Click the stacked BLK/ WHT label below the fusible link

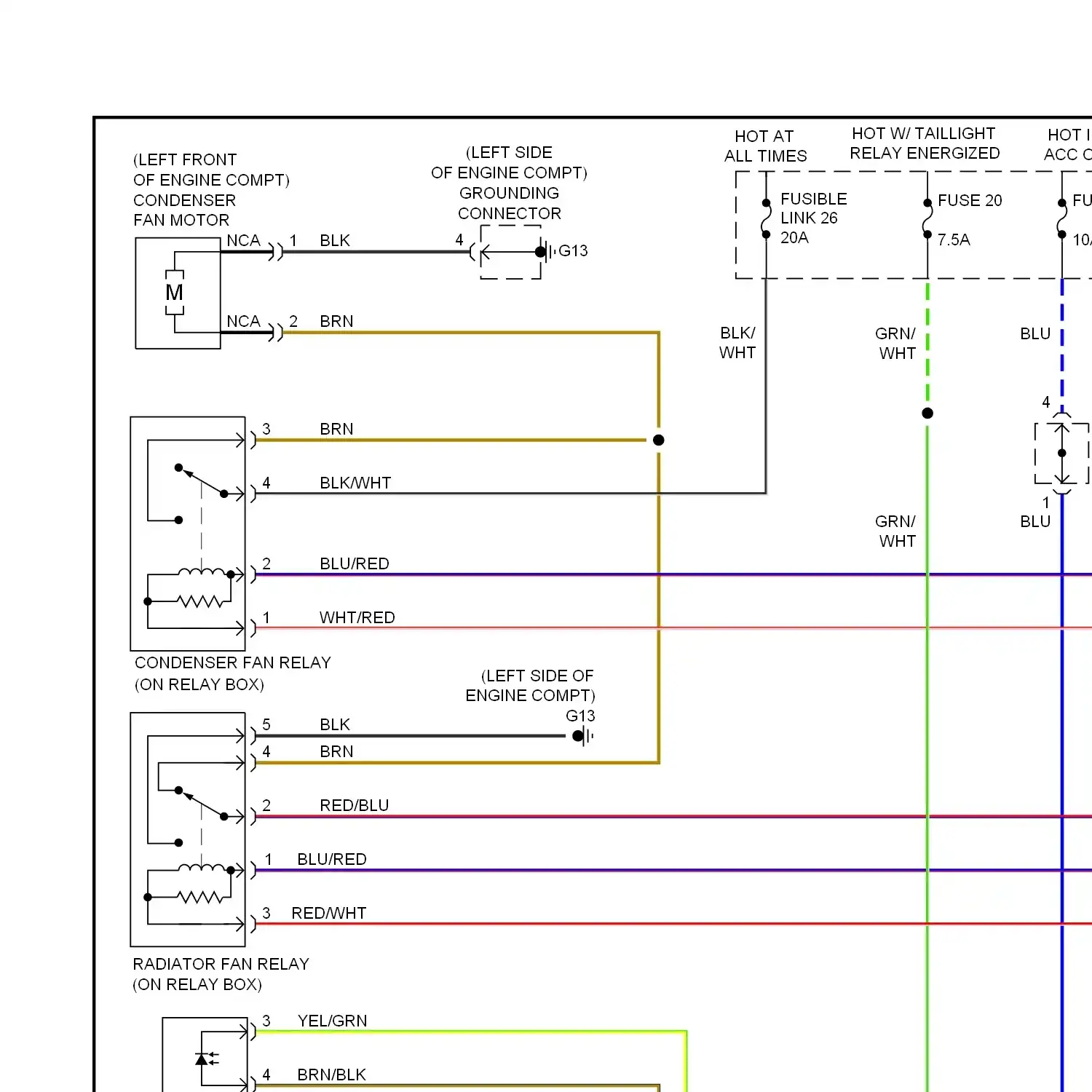pyautogui.click(x=737, y=343)
